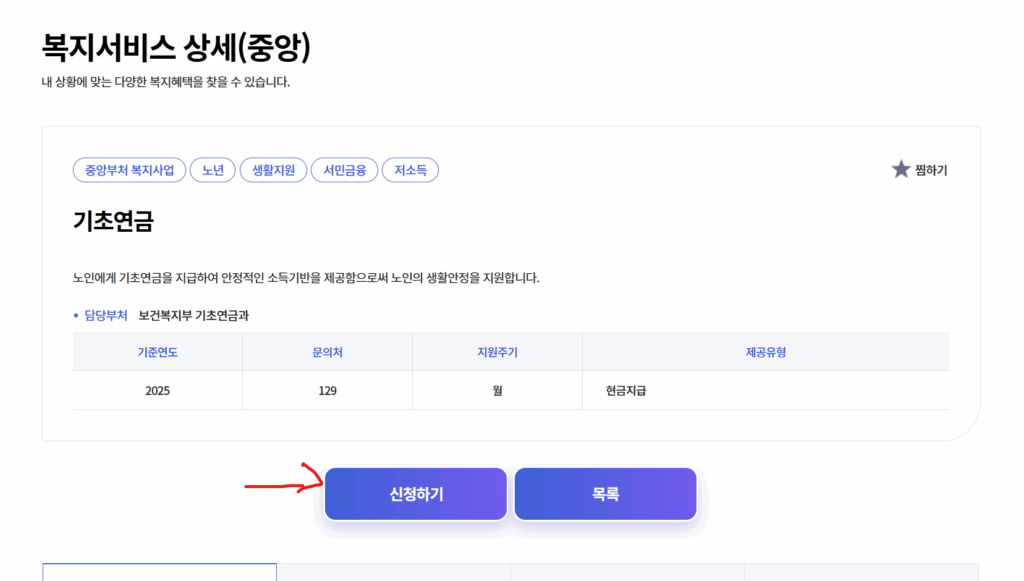1024x581 pixels.
Task: Click the star icon to bookmark this service
Action: (900, 170)
